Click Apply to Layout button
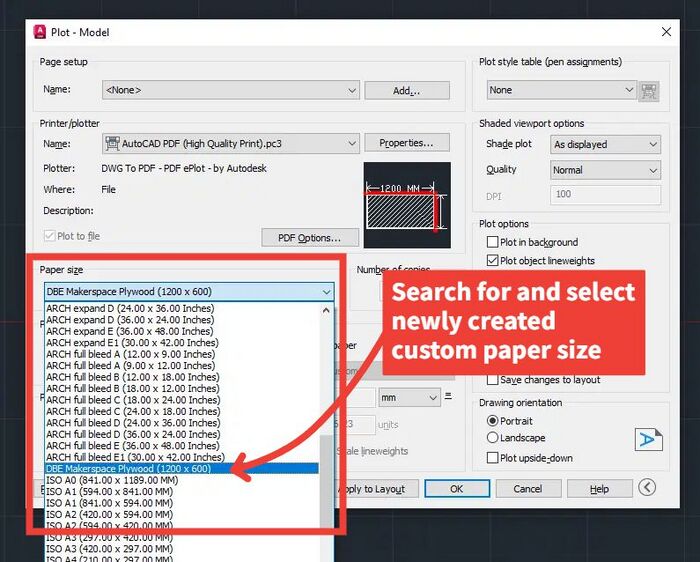Screen dimensions: 700x562 375,489
